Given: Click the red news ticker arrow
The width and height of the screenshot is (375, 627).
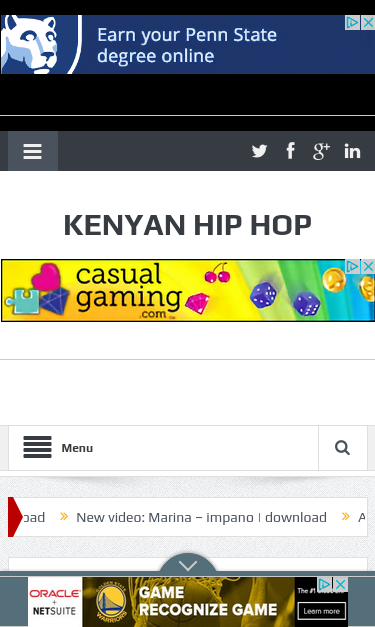Looking at the screenshot, I should click(15, 517).
